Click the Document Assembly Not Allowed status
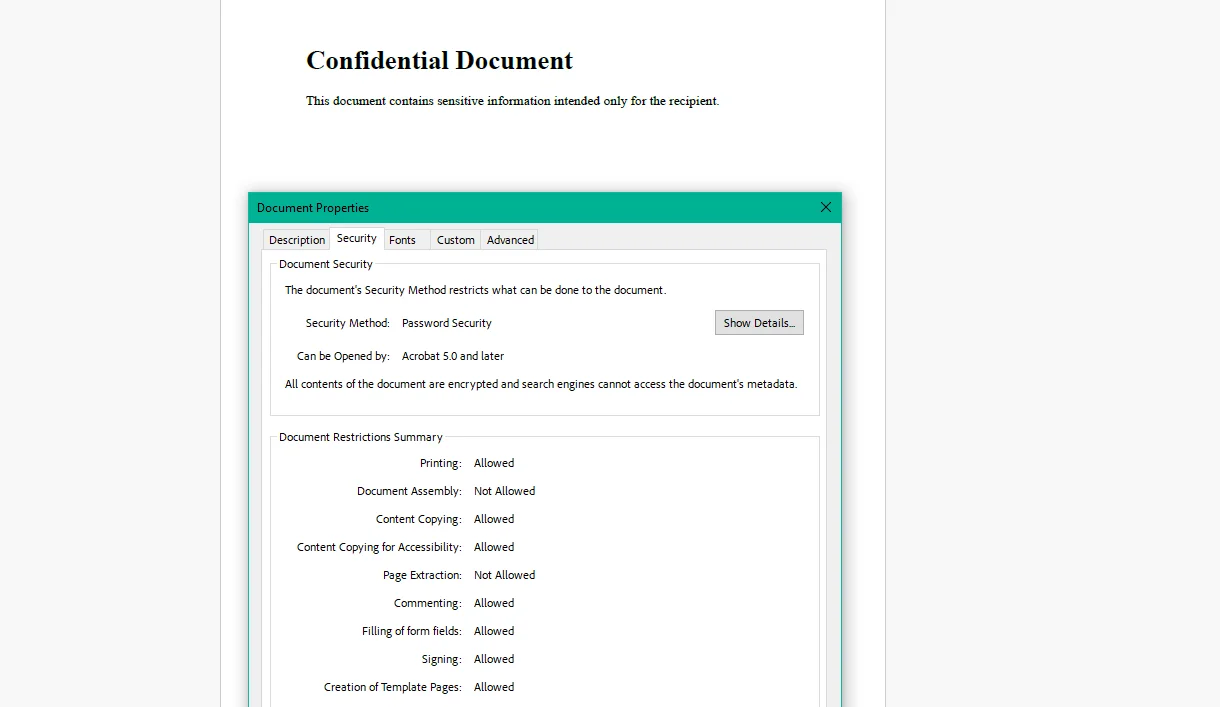This screenshot has width=1220, height=707. coord(504,490)
